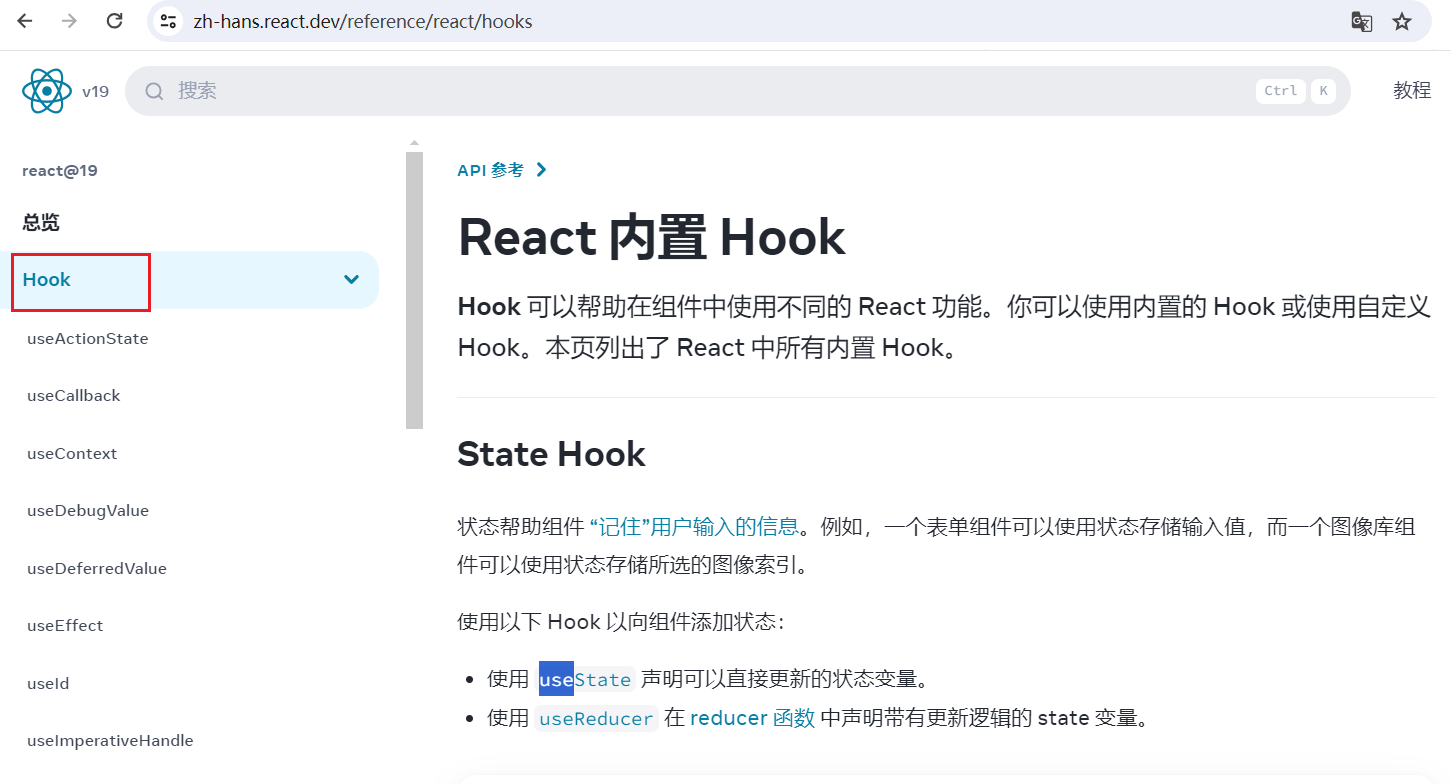This screenshot has width=1451, height=784.
Task: Open site information icon in address bar
Action: (168, 21)
